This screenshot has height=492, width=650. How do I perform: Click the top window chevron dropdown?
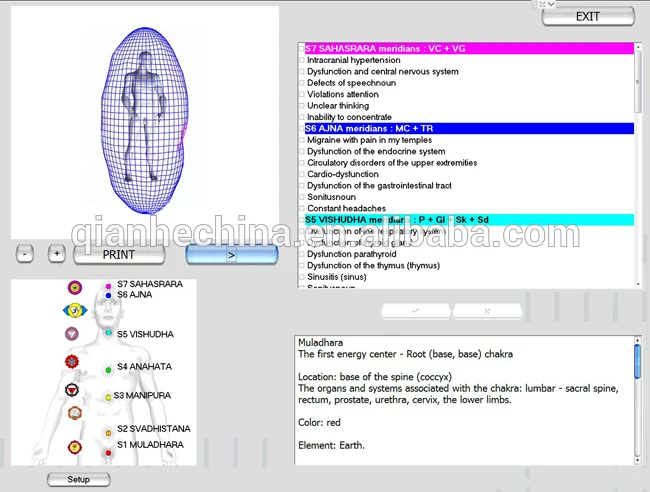[x=551, y=4]
